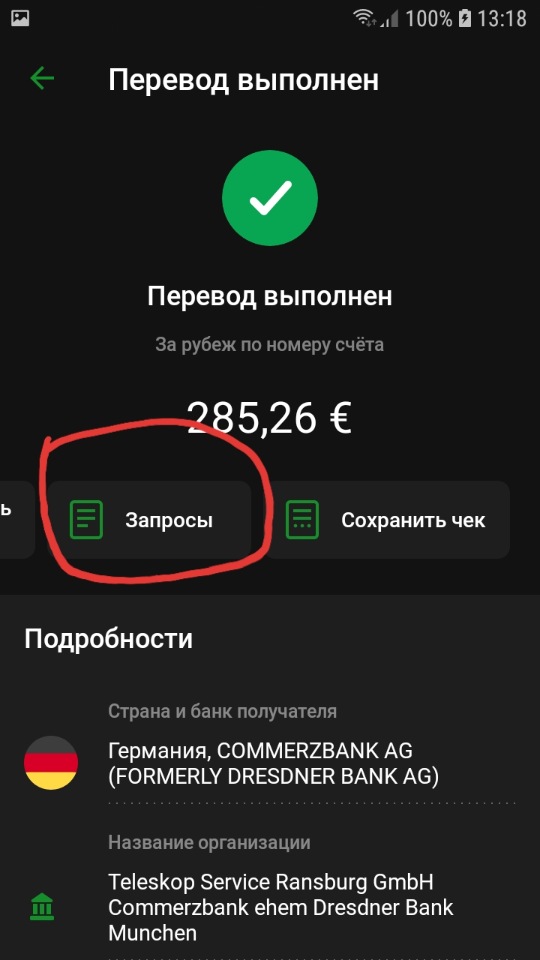Tap the Сохранить чек receipt icon
The height and width of the screenshot is (960, 540).
point(302,520)
